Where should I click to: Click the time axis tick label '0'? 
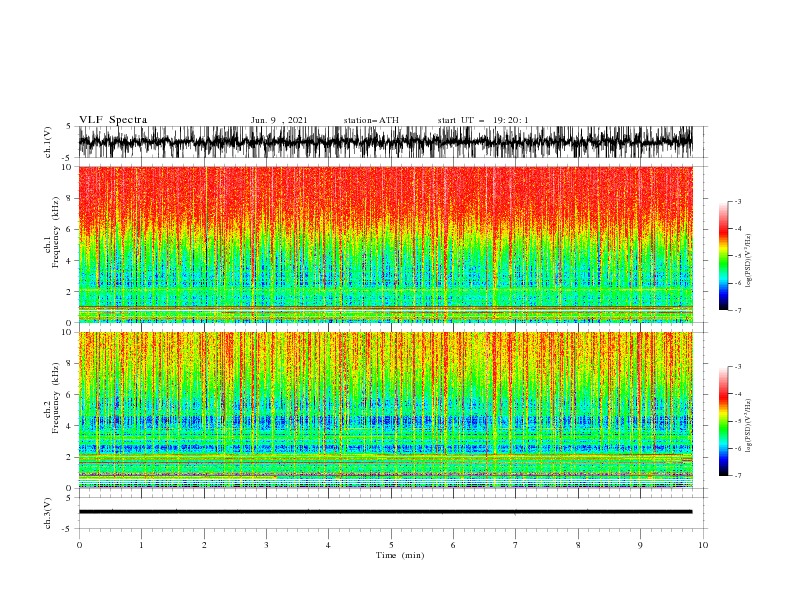tap(79, 545)
